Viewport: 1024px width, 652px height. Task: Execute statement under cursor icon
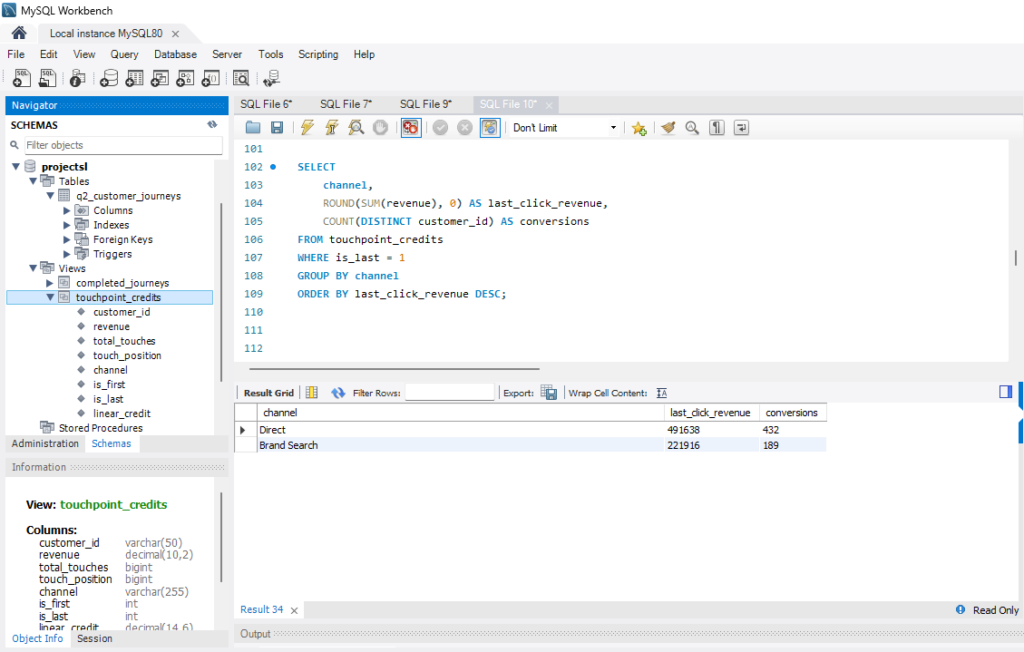click(332, 127)
